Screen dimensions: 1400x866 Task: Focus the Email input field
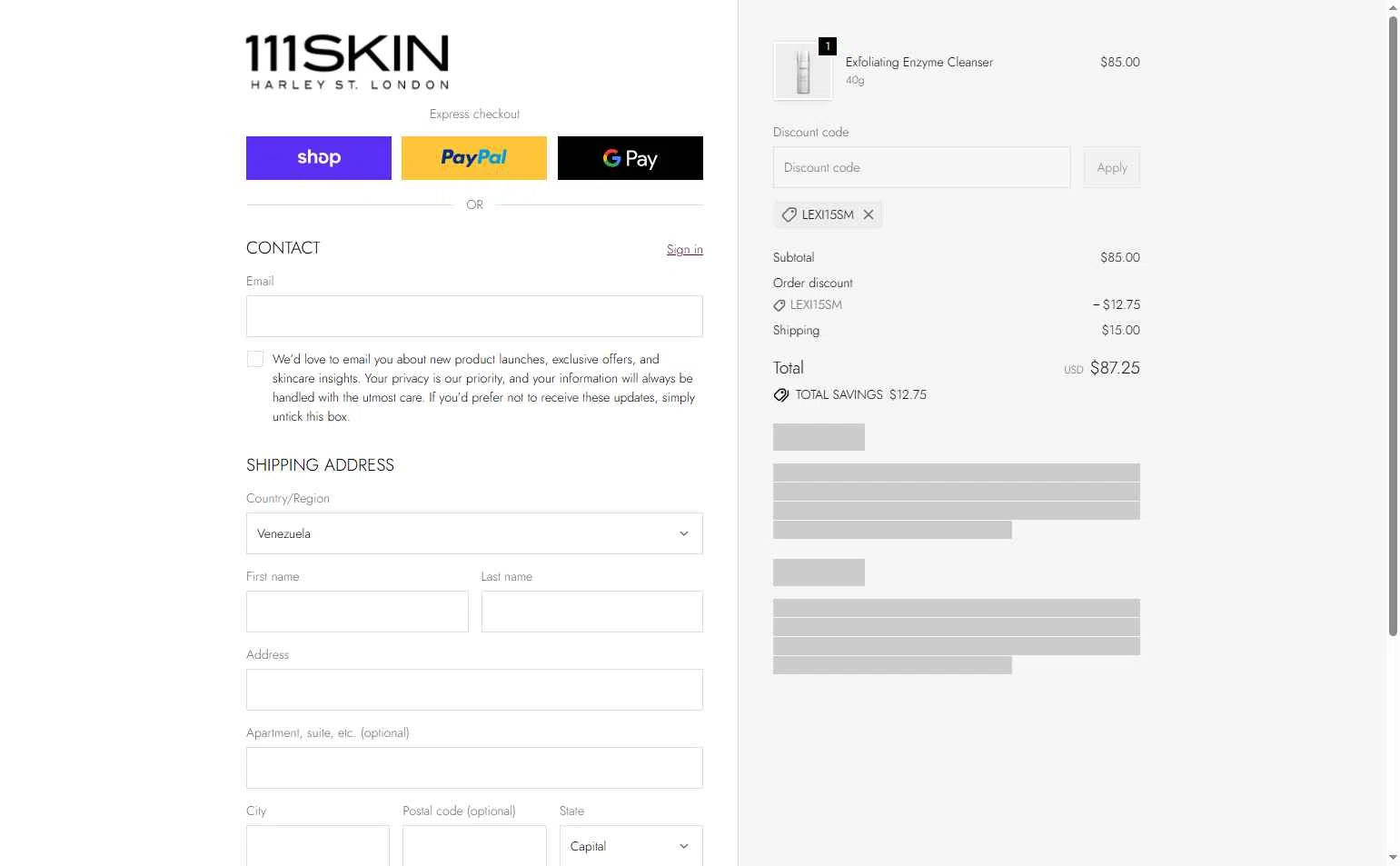coord(474,316)
